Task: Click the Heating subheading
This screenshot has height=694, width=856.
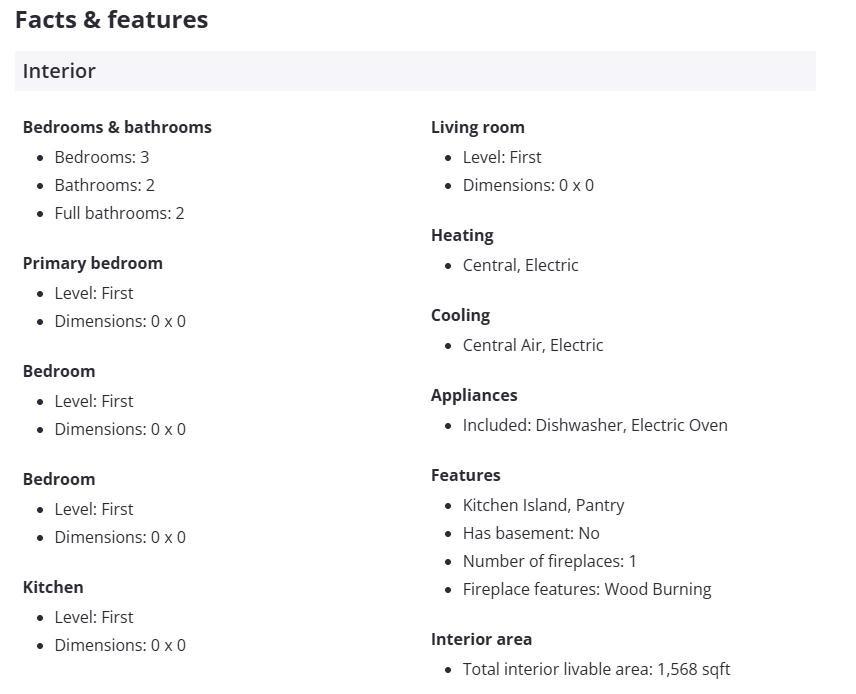Action: [462, 235]
